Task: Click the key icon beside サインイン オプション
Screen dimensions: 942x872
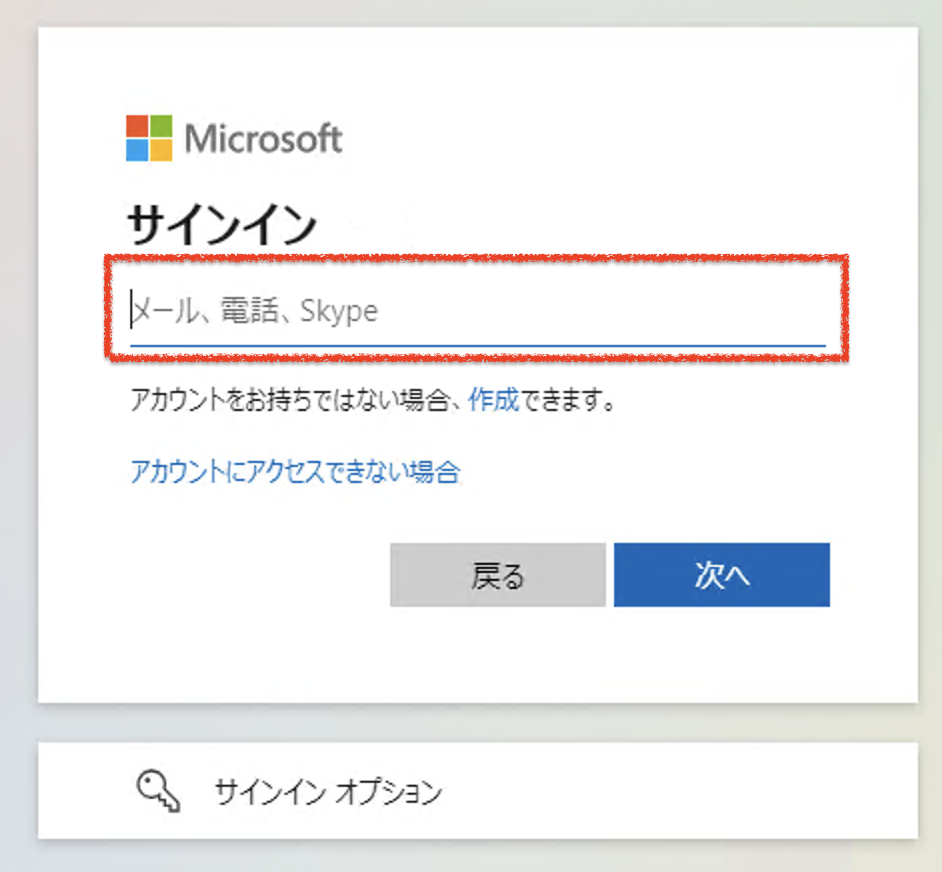Action: [157, 792]
